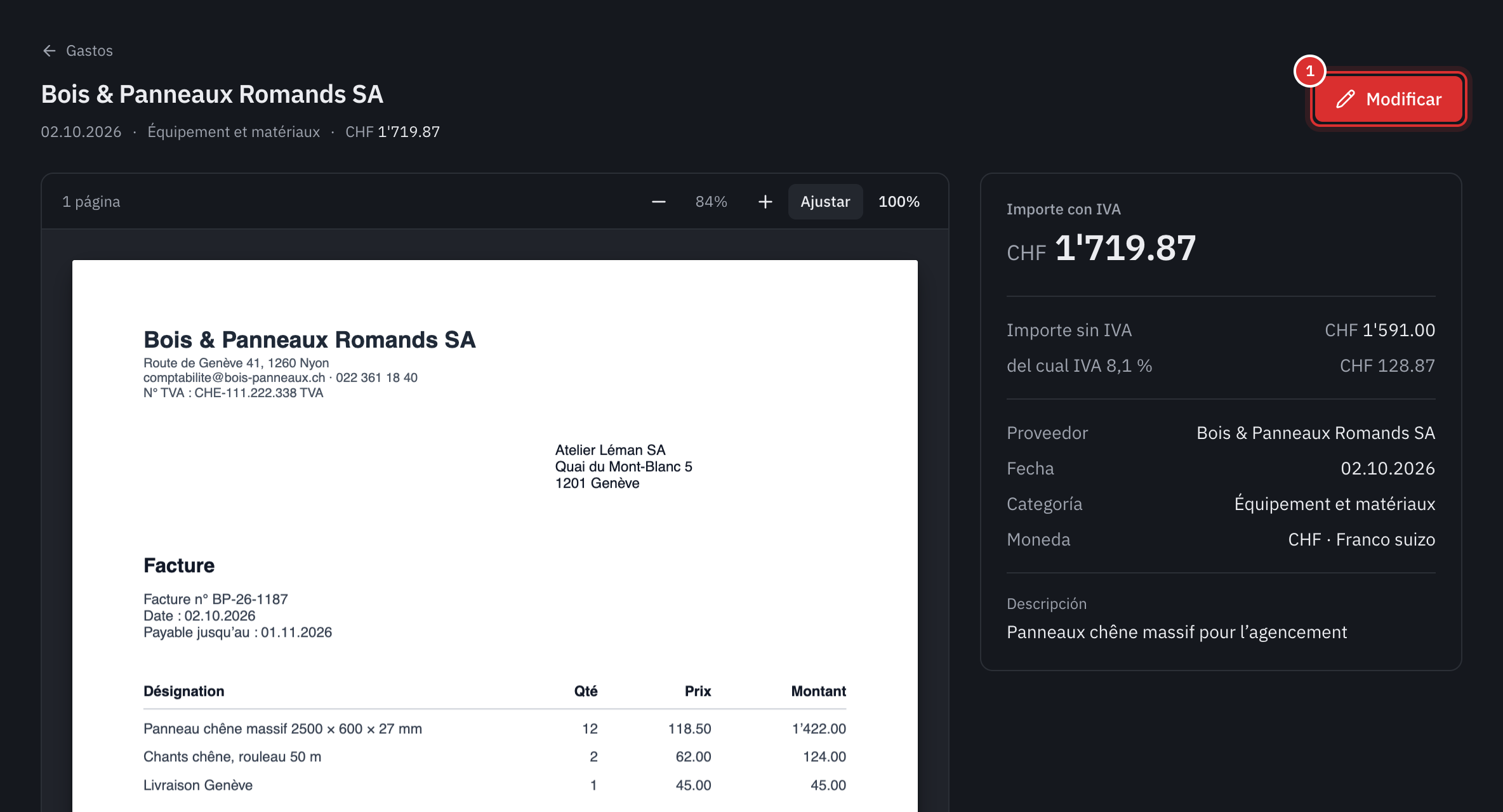Click the CHF 1'719.87 total amount
Viewport: 1503px width, 812px height.
tap(1101, 248)
